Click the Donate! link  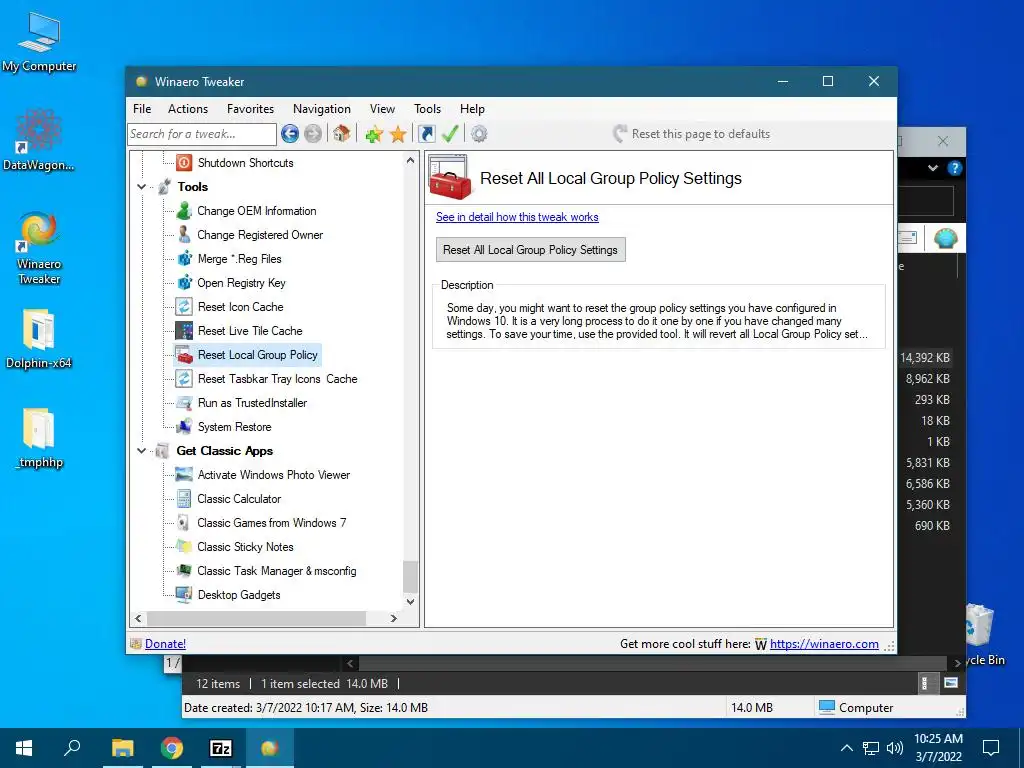[165, 644]
